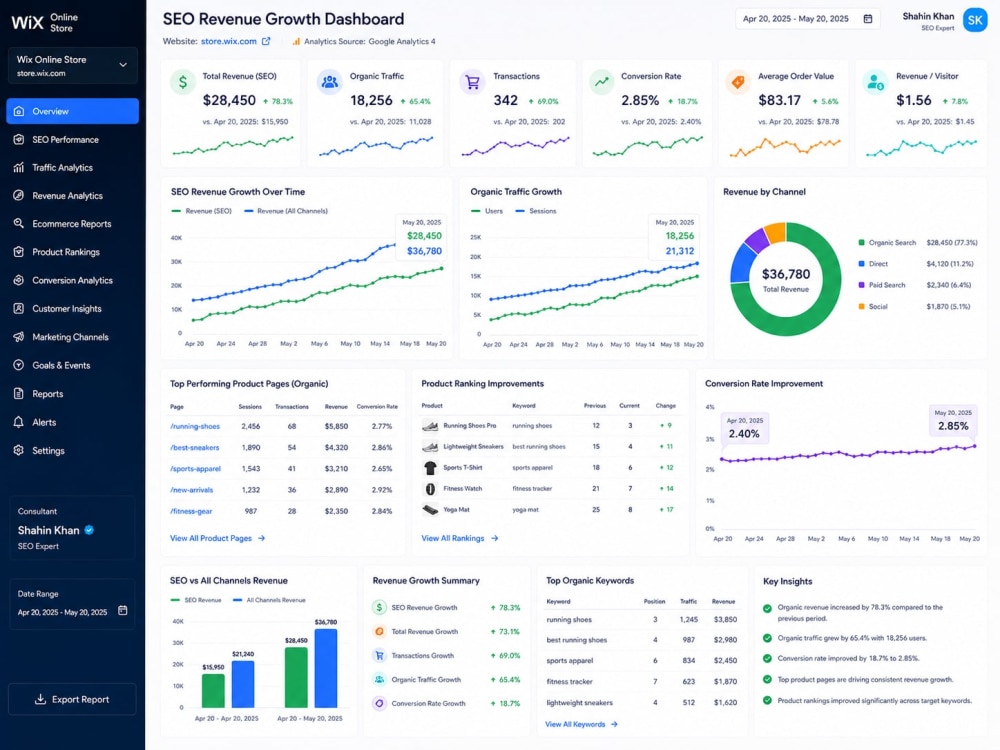The image size is (1000, 750).
Task: Open the /fitness-gear page link
Action: click(x=191, y=511)
